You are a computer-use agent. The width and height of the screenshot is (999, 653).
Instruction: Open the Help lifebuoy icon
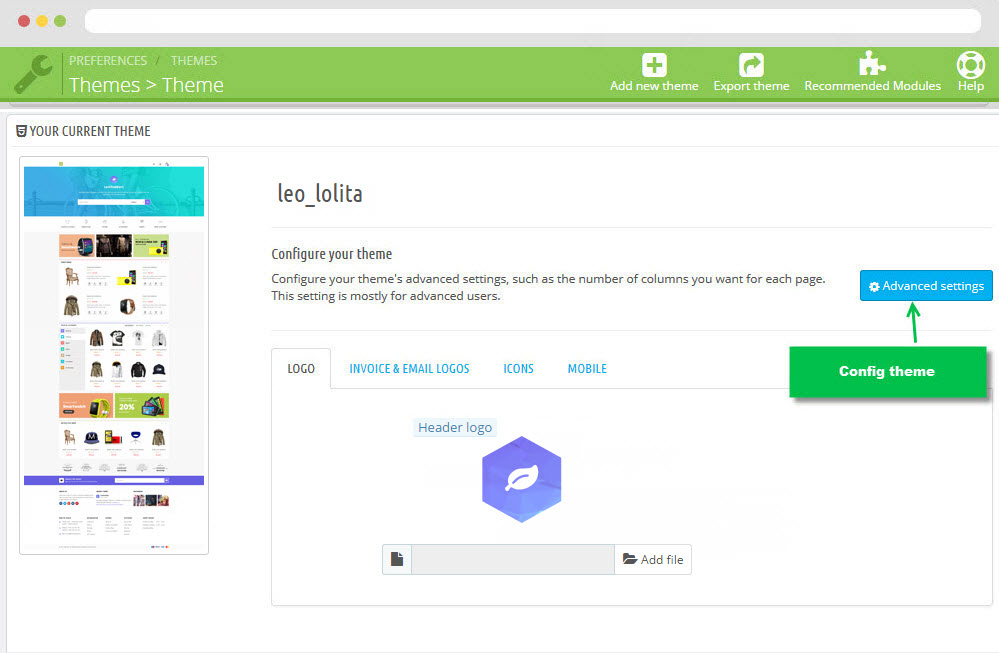pos(970,65)
